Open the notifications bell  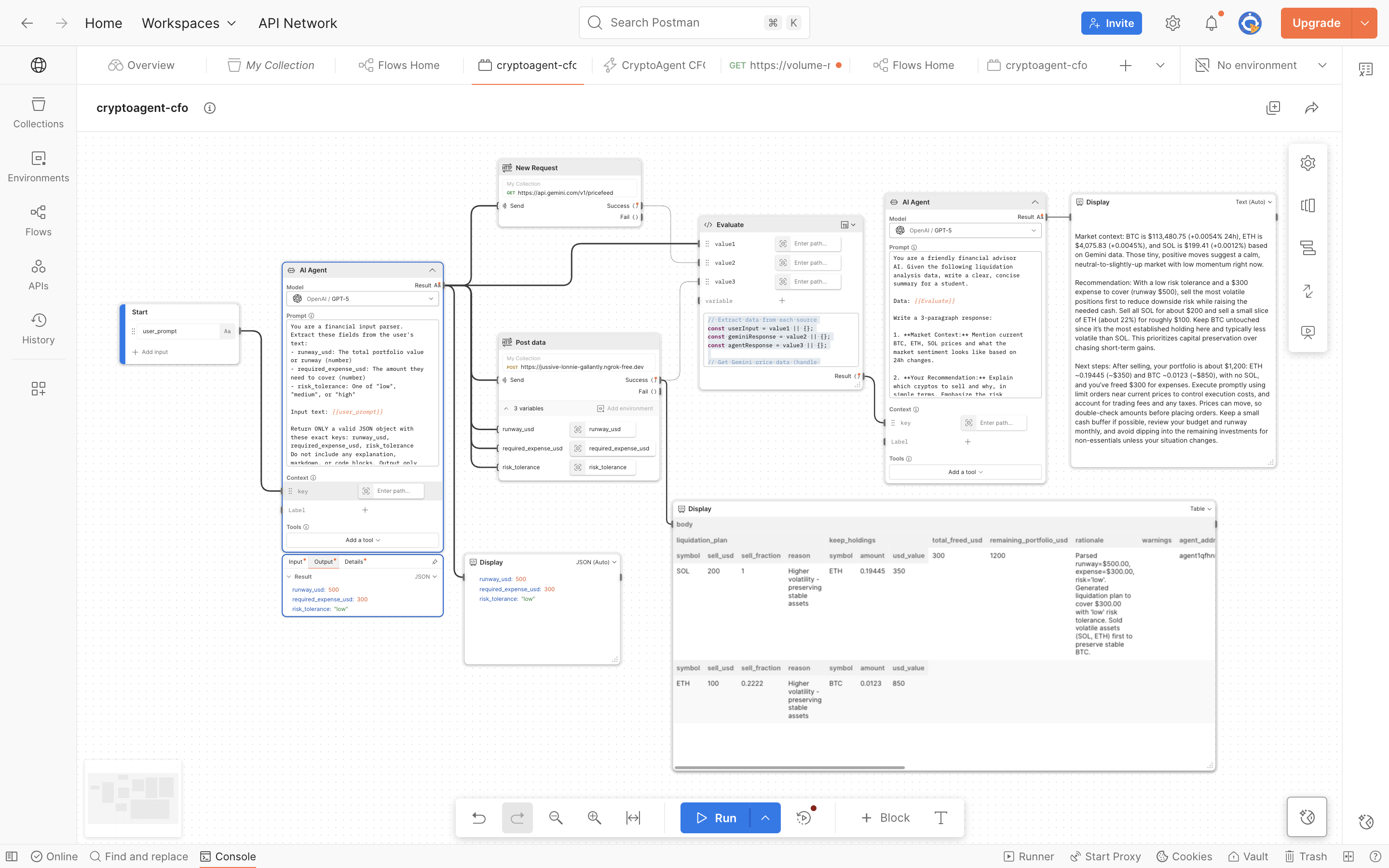tap(1211, 23)
